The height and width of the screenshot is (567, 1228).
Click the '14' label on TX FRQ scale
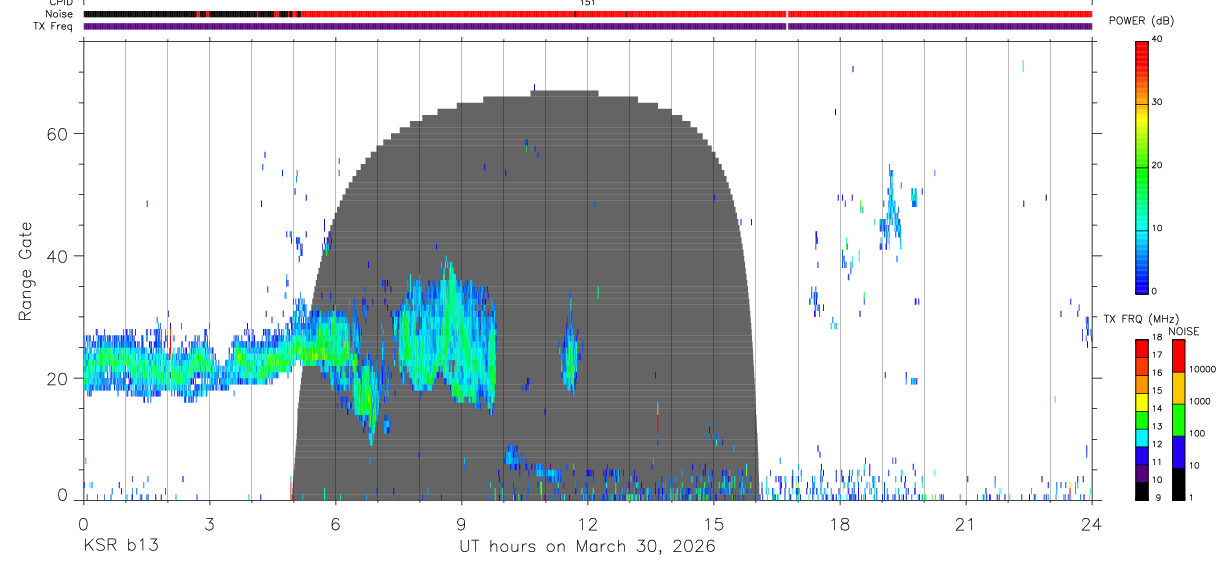(x=1157, y=408)
